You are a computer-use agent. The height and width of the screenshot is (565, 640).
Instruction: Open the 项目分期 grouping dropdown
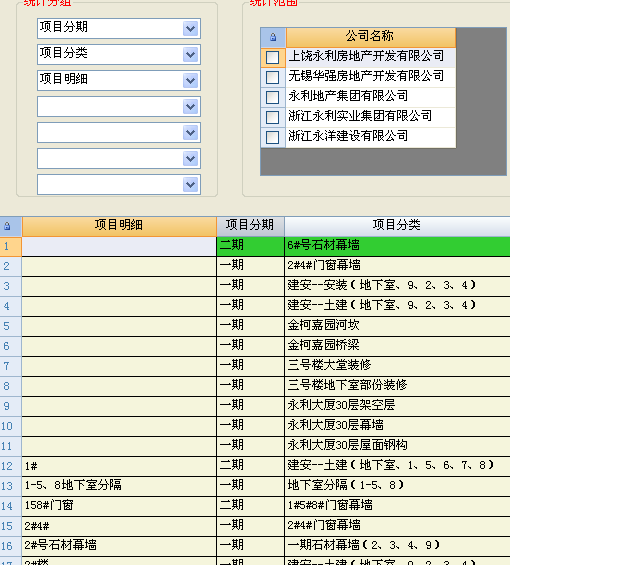191,29
